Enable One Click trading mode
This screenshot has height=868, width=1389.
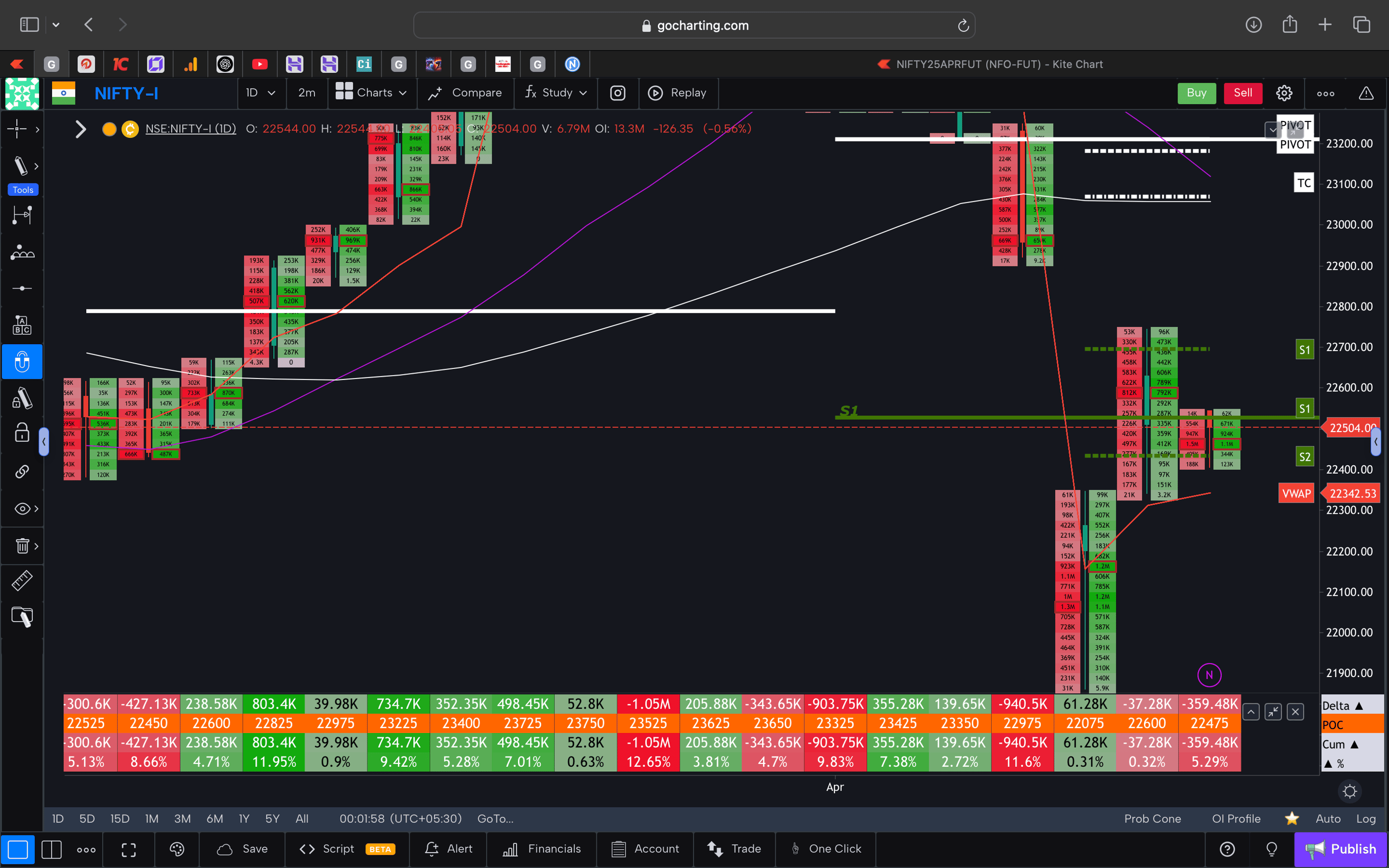[x=826, y=849]
